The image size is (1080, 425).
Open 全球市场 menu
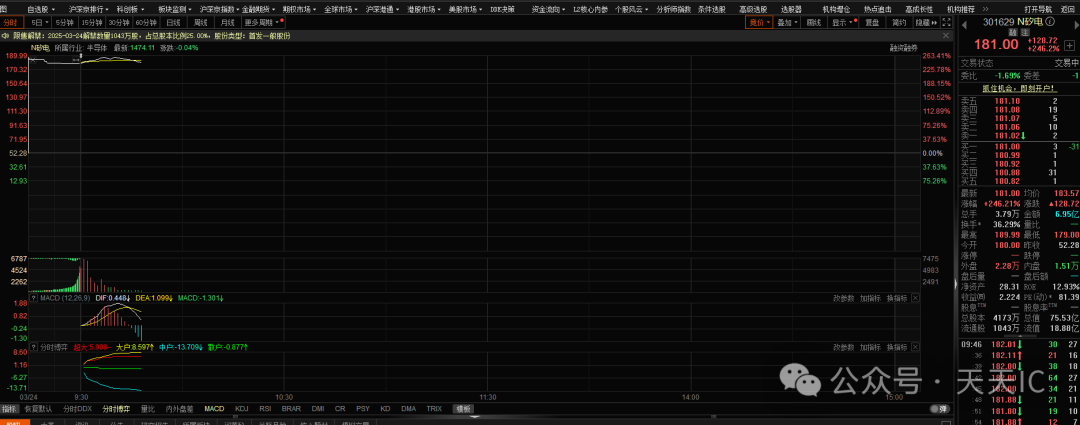coord(340,10)
